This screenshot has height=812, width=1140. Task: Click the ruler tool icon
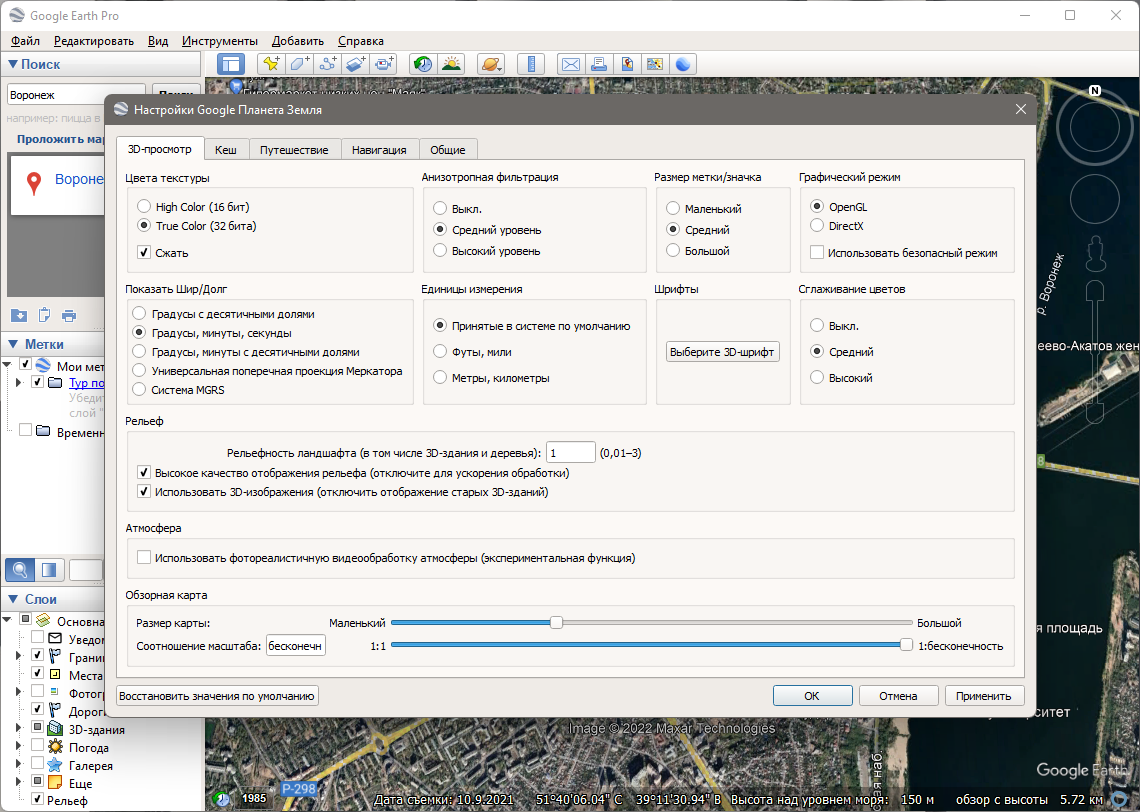tap(531, 64)
